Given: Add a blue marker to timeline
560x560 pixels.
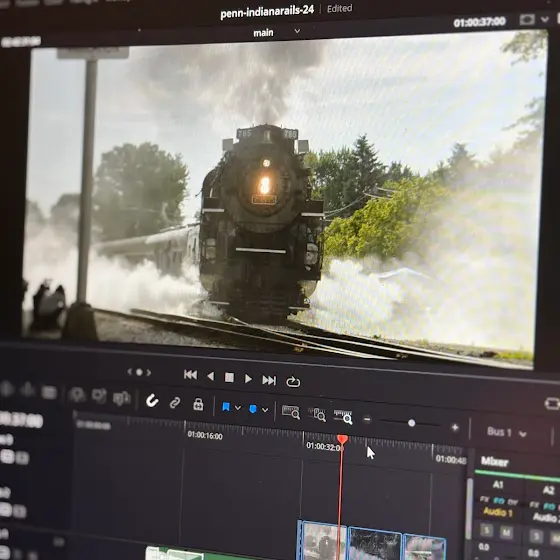Looking at the screenshot, I should 253,409.
